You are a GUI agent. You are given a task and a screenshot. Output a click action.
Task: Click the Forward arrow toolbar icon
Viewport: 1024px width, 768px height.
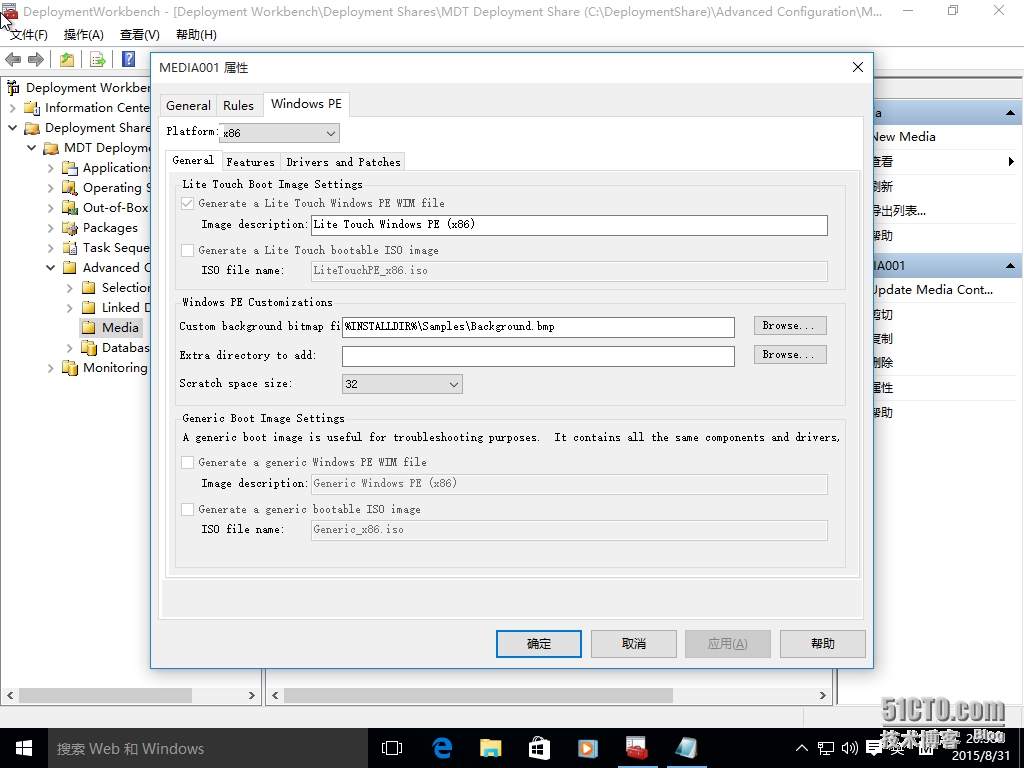tap(36, 59)
